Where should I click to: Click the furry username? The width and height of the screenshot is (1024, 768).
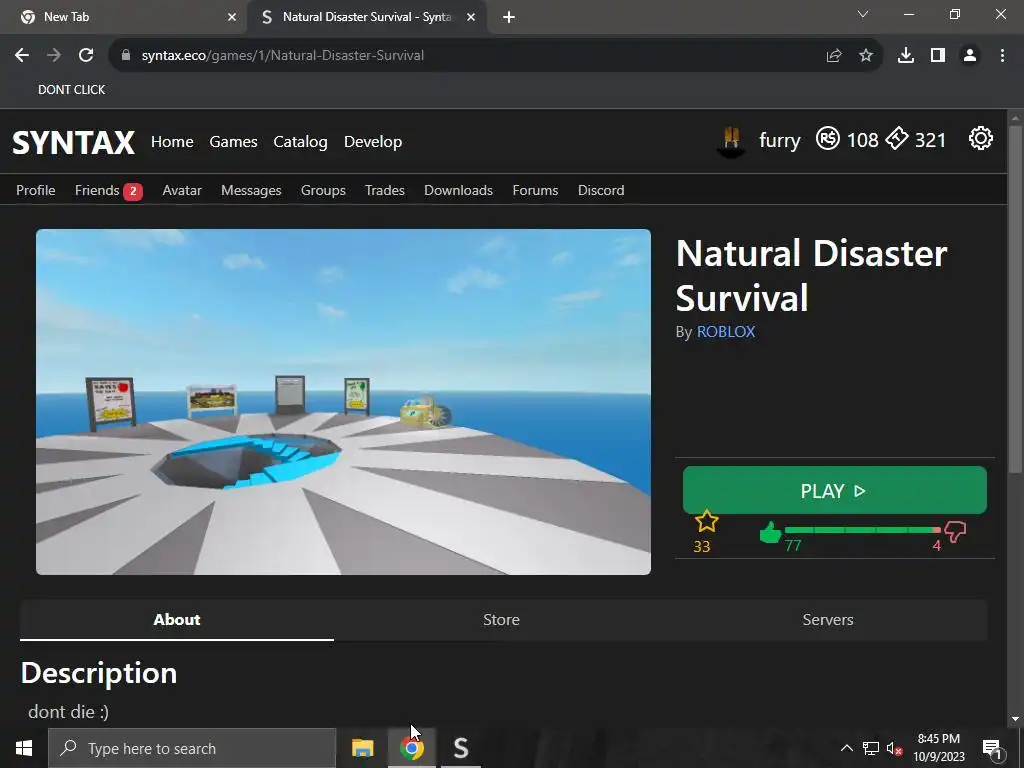pyautogui.click(x=780, y=140)
